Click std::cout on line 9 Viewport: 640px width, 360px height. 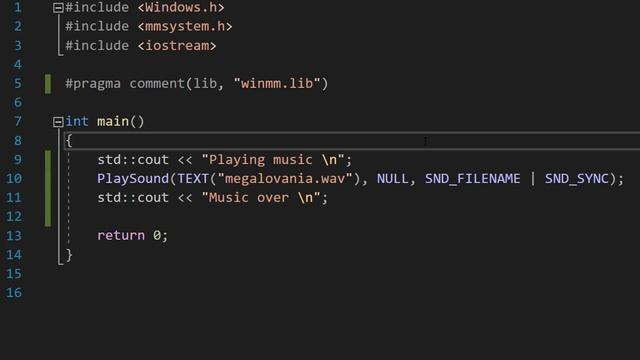pos(133,160)
